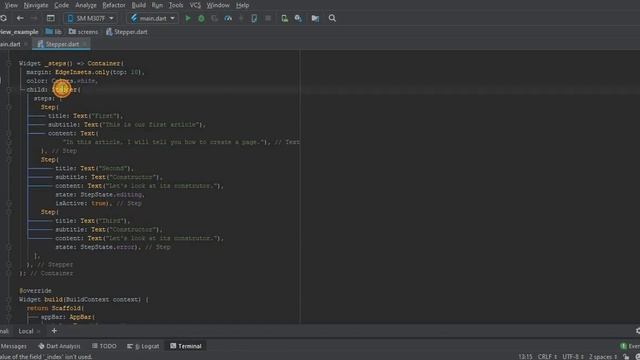Click the @override annotation

36,291
